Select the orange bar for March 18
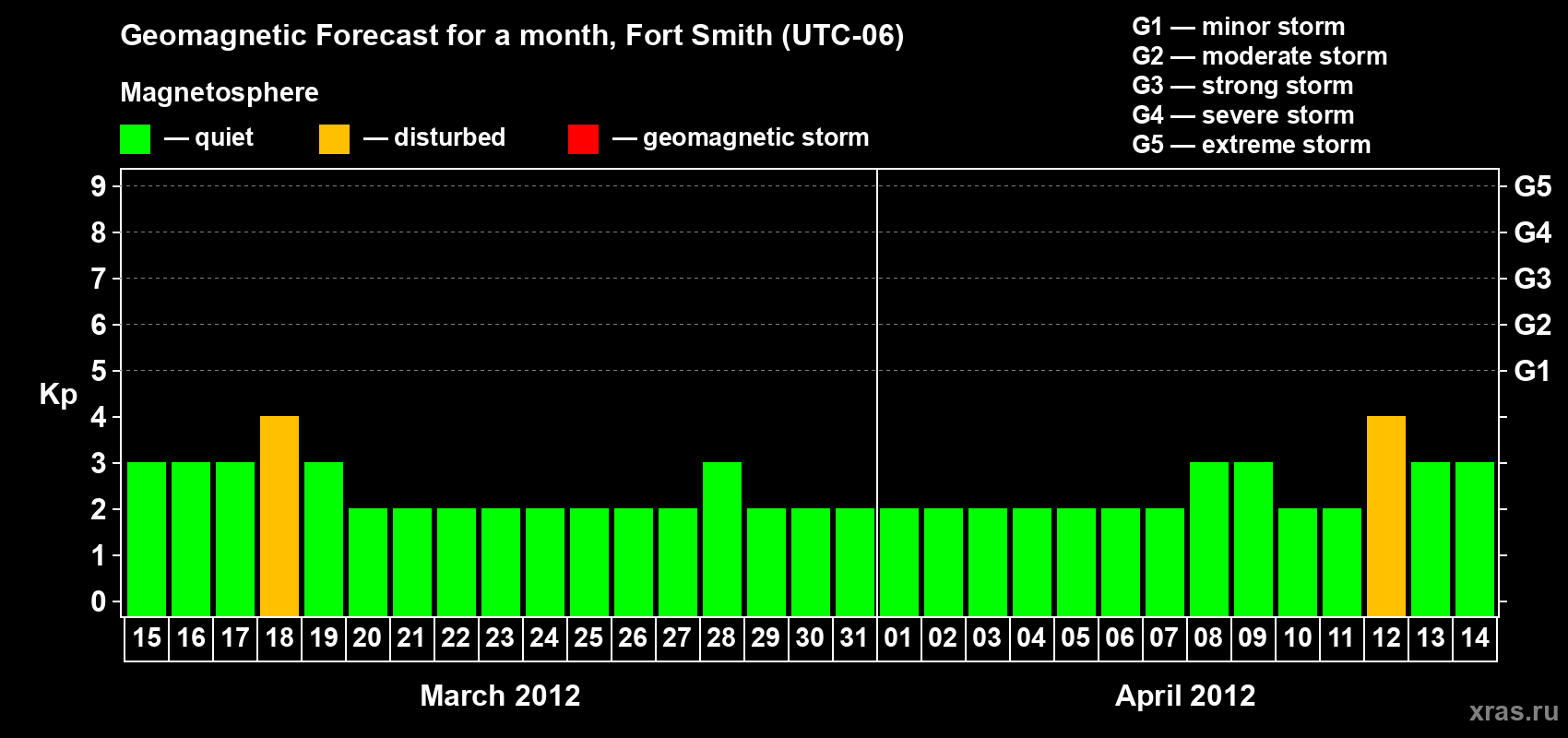This screenshot has height=738, width=1568. click(279, 516)
